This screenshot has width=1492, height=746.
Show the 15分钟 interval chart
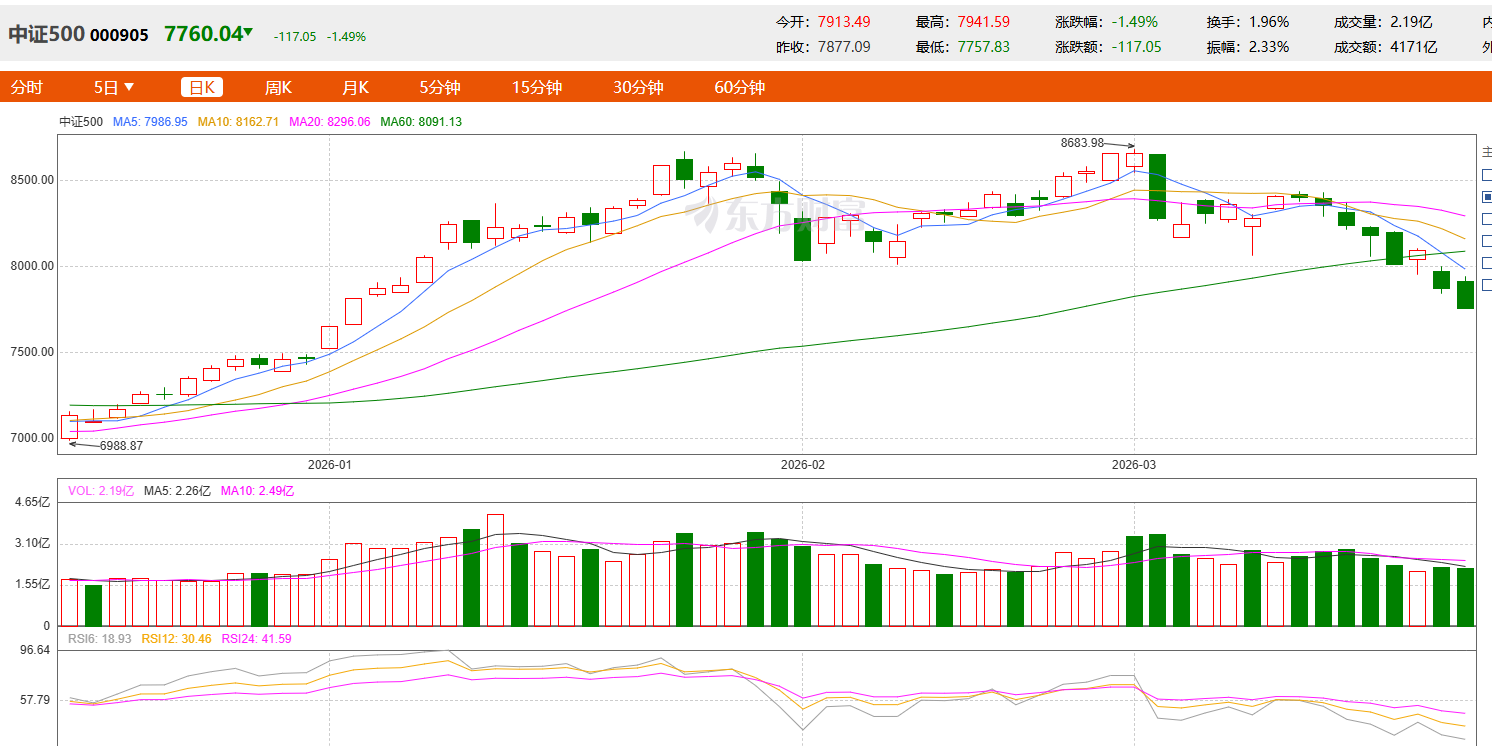[537, 88]
